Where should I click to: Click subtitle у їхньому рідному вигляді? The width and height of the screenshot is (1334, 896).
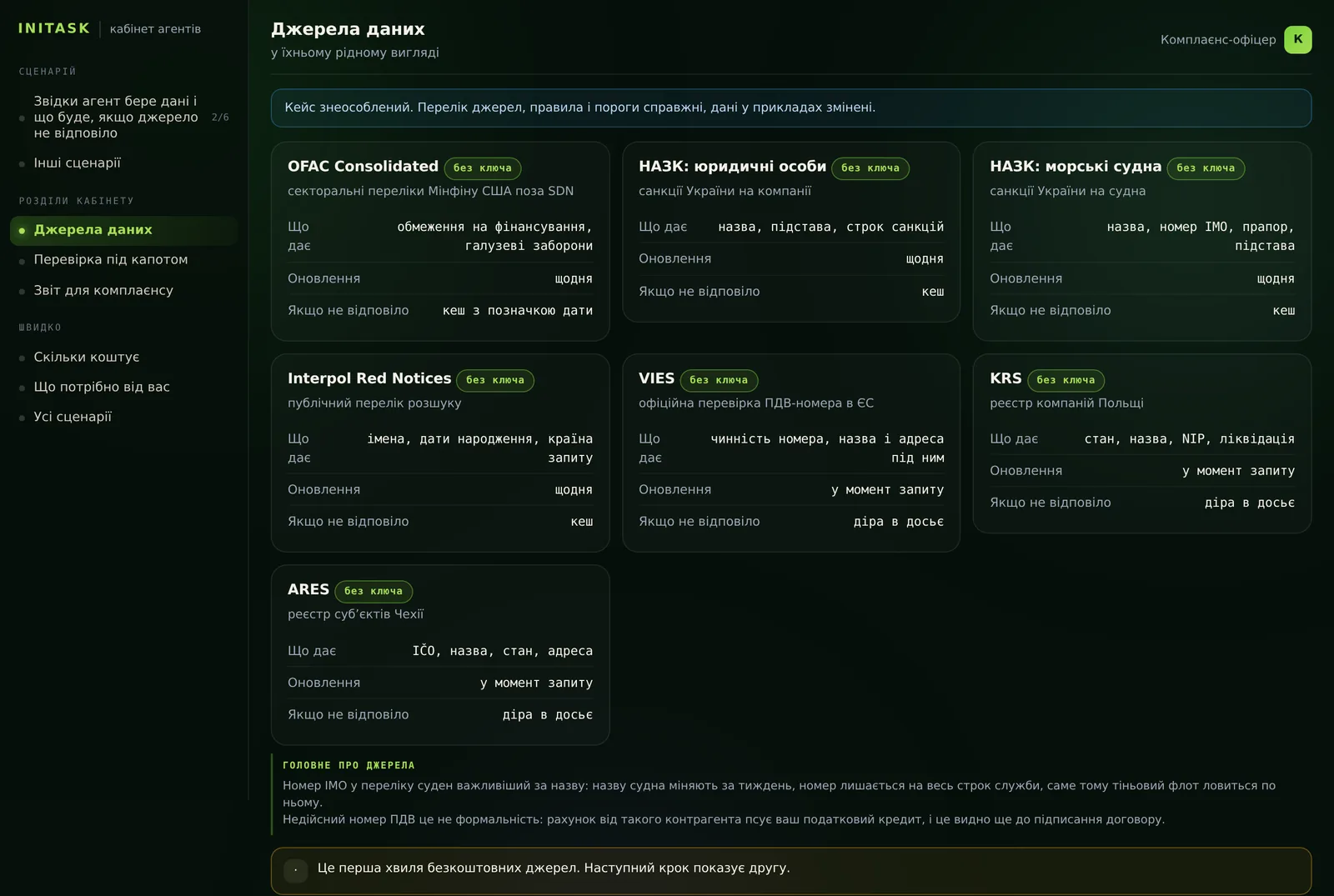(354, 53)
